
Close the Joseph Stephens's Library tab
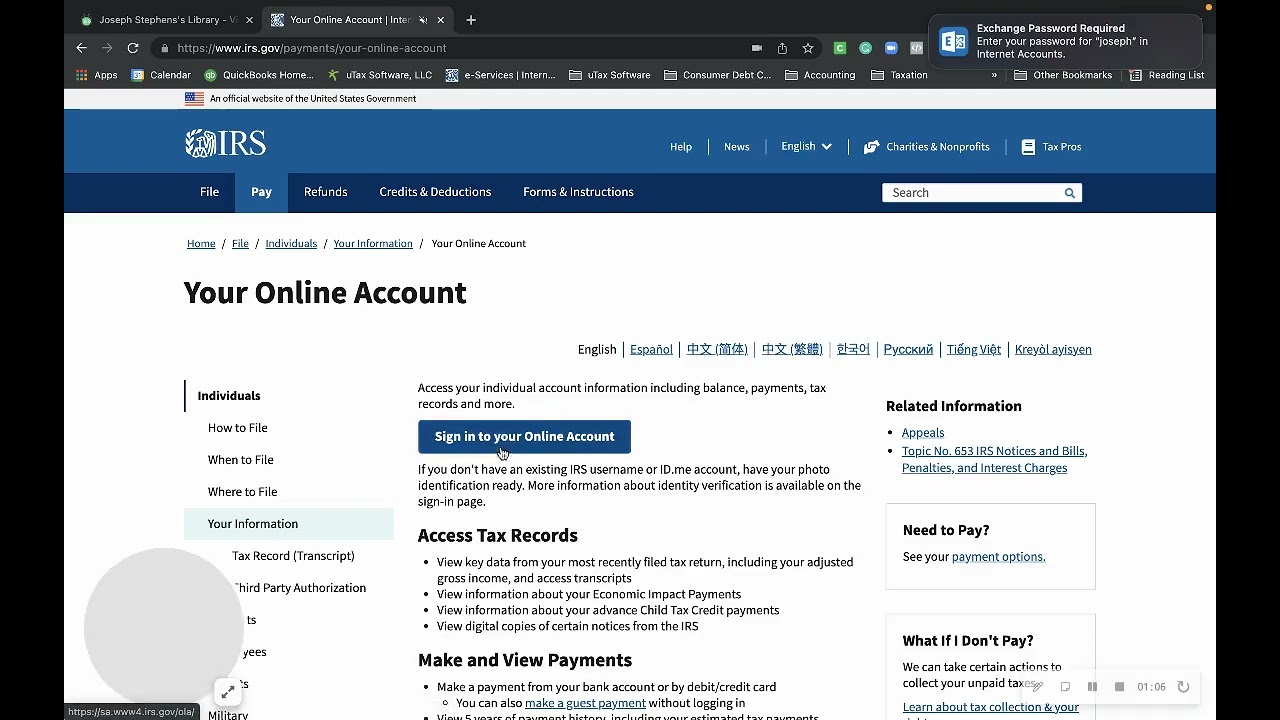coord(247,20)
